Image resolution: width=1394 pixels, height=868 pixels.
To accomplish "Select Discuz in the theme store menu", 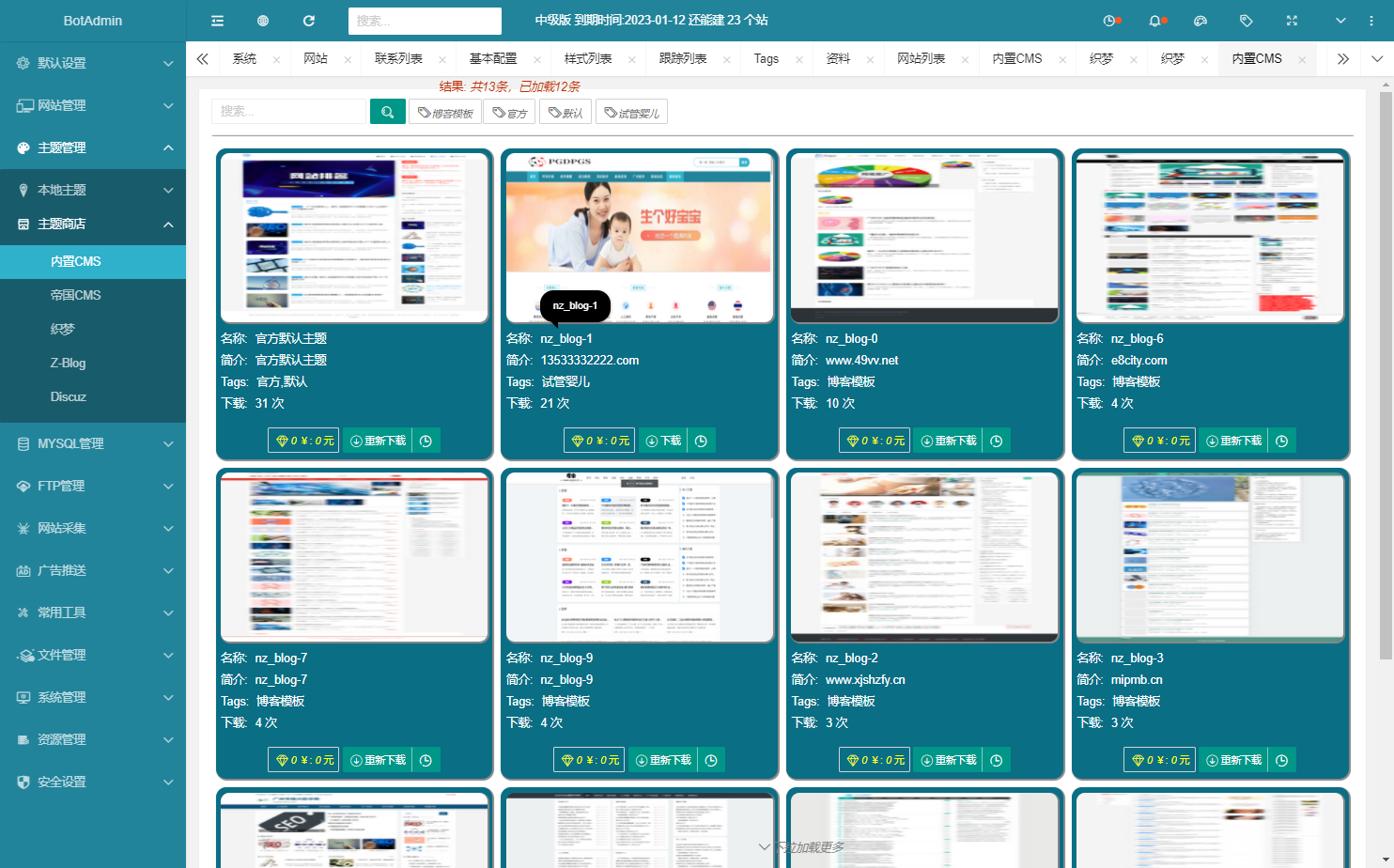I will [93, 396].
